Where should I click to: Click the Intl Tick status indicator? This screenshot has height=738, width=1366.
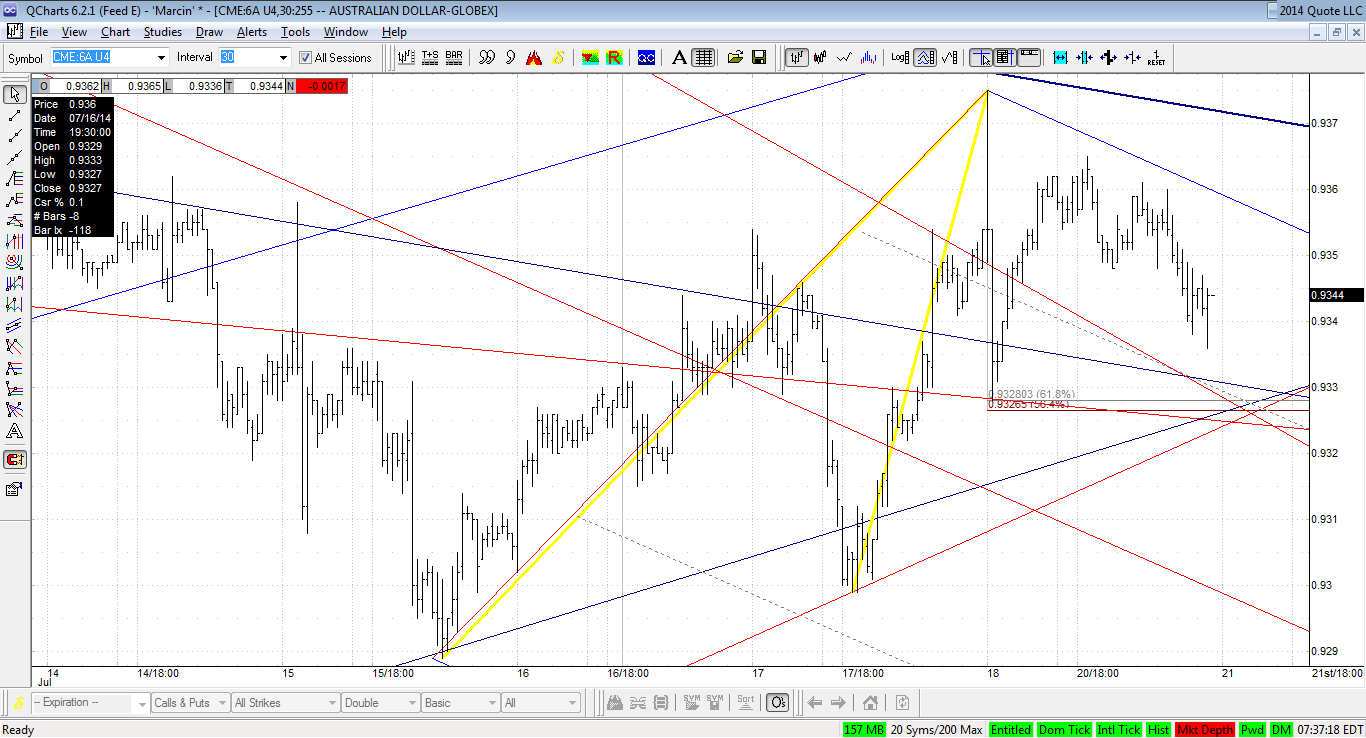coord(1118,730)
